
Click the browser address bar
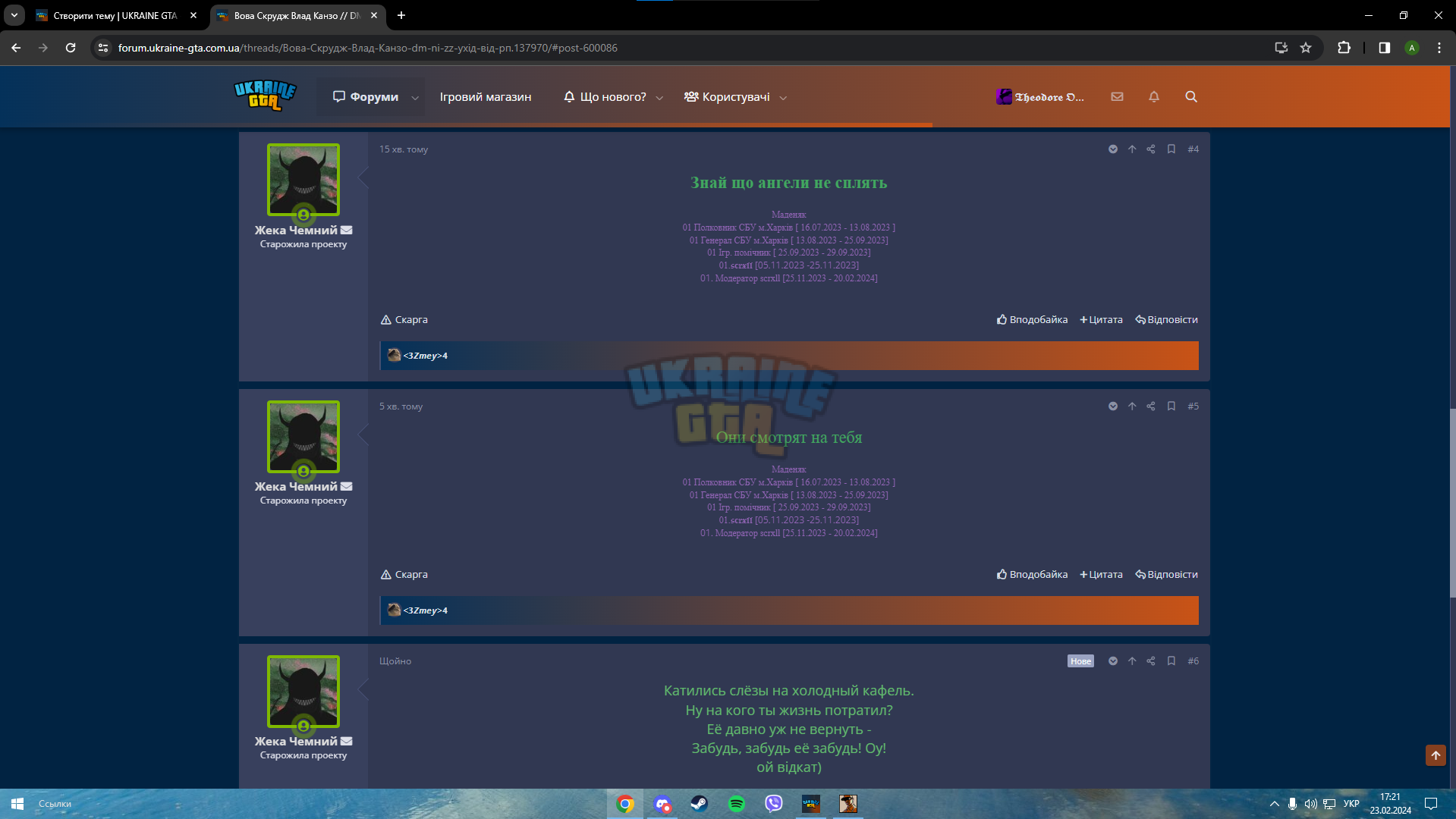click(683, 48)
